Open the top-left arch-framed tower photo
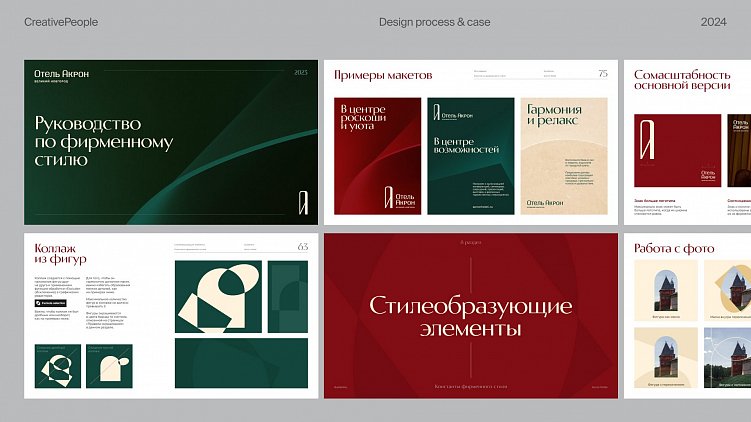The image size is (751, 422). 666,290
